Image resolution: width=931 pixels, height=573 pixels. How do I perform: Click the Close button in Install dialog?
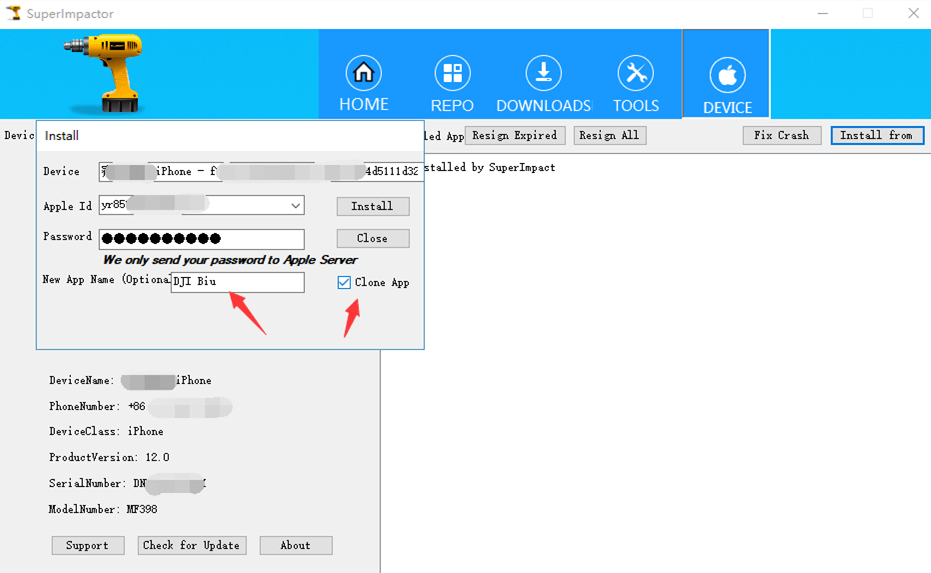[373, 238]
